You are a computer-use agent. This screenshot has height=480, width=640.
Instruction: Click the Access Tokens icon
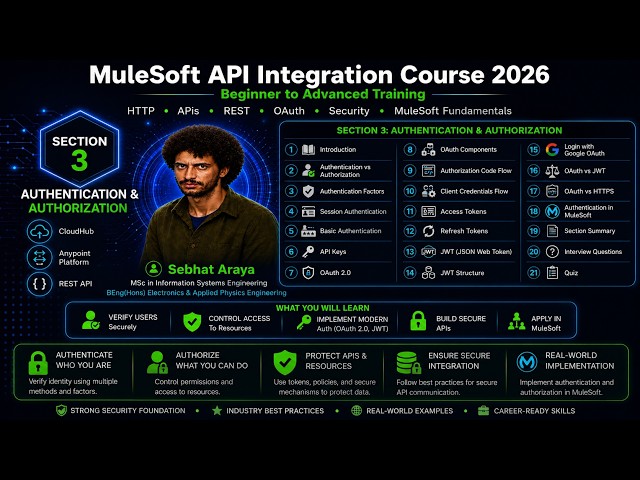pos(428,211)
